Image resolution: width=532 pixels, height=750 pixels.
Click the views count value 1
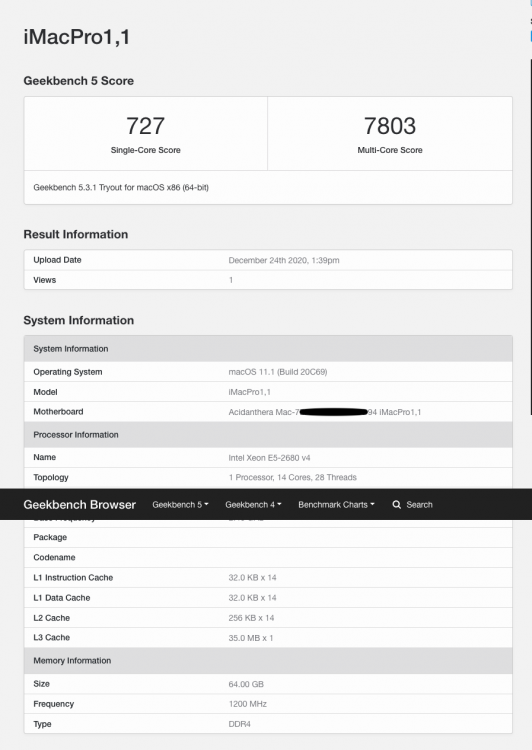pyautogui.click(x=231, y=280)
